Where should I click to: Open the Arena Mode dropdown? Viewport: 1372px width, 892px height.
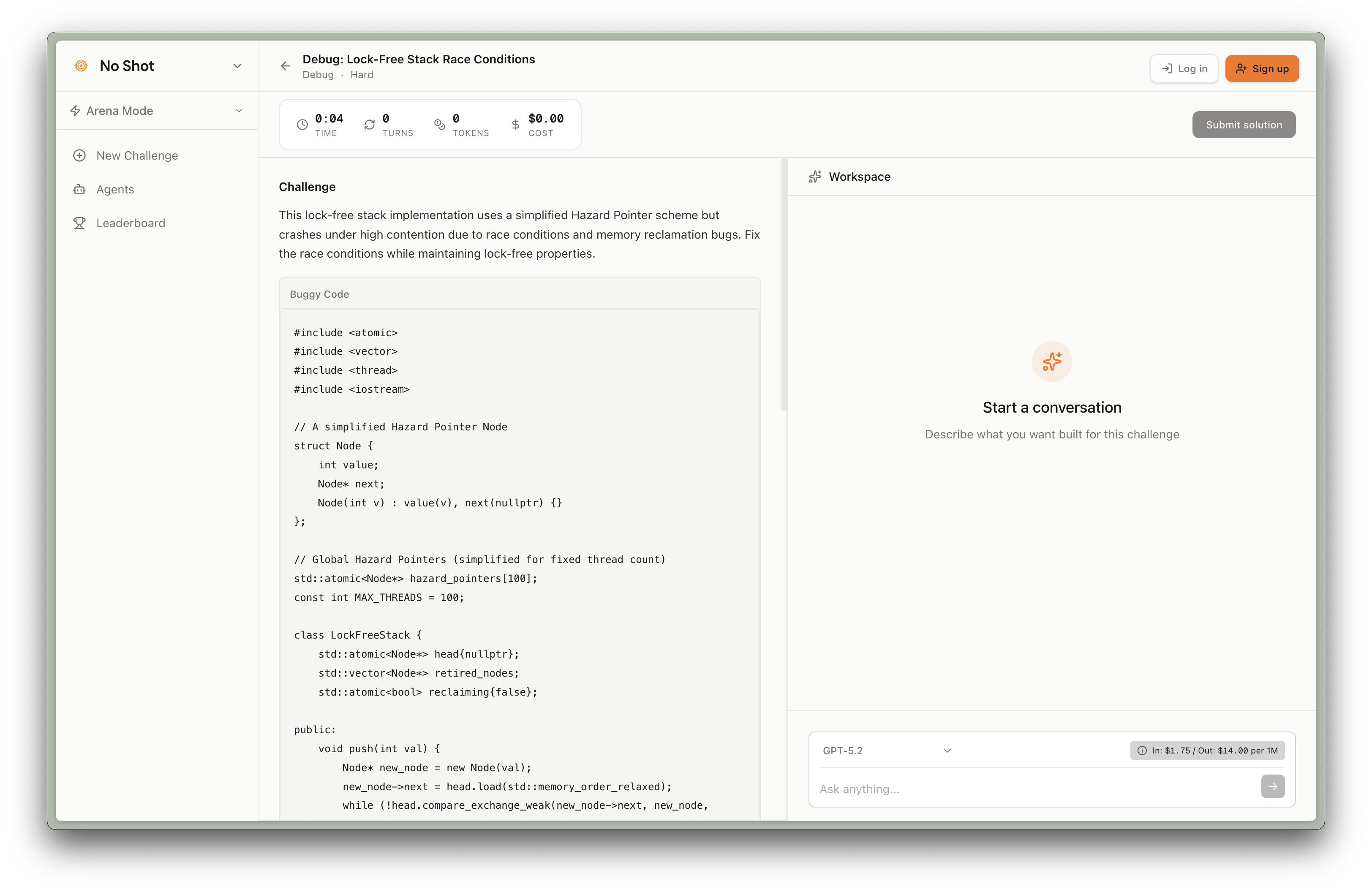click(156, 111)
